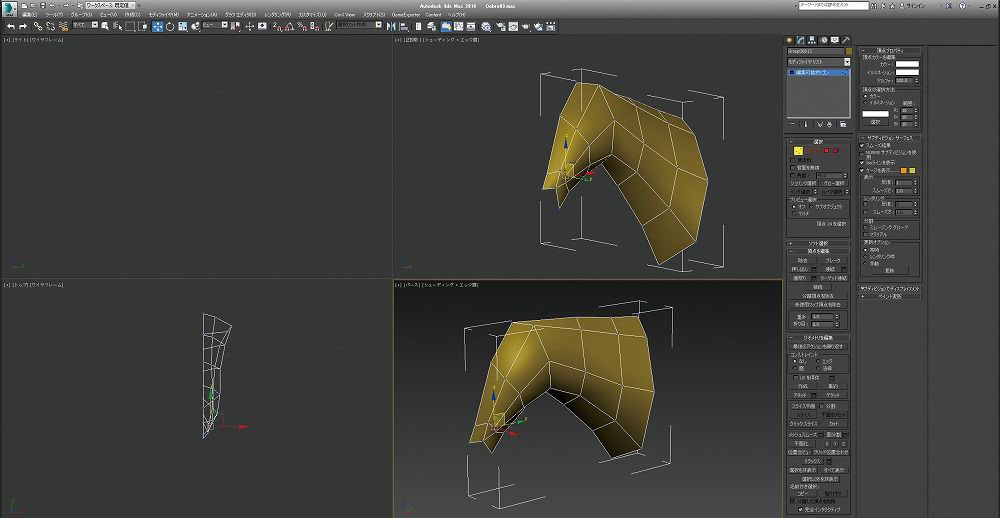Click the グロー選択 (Grow) button

(x=833, y=183)
